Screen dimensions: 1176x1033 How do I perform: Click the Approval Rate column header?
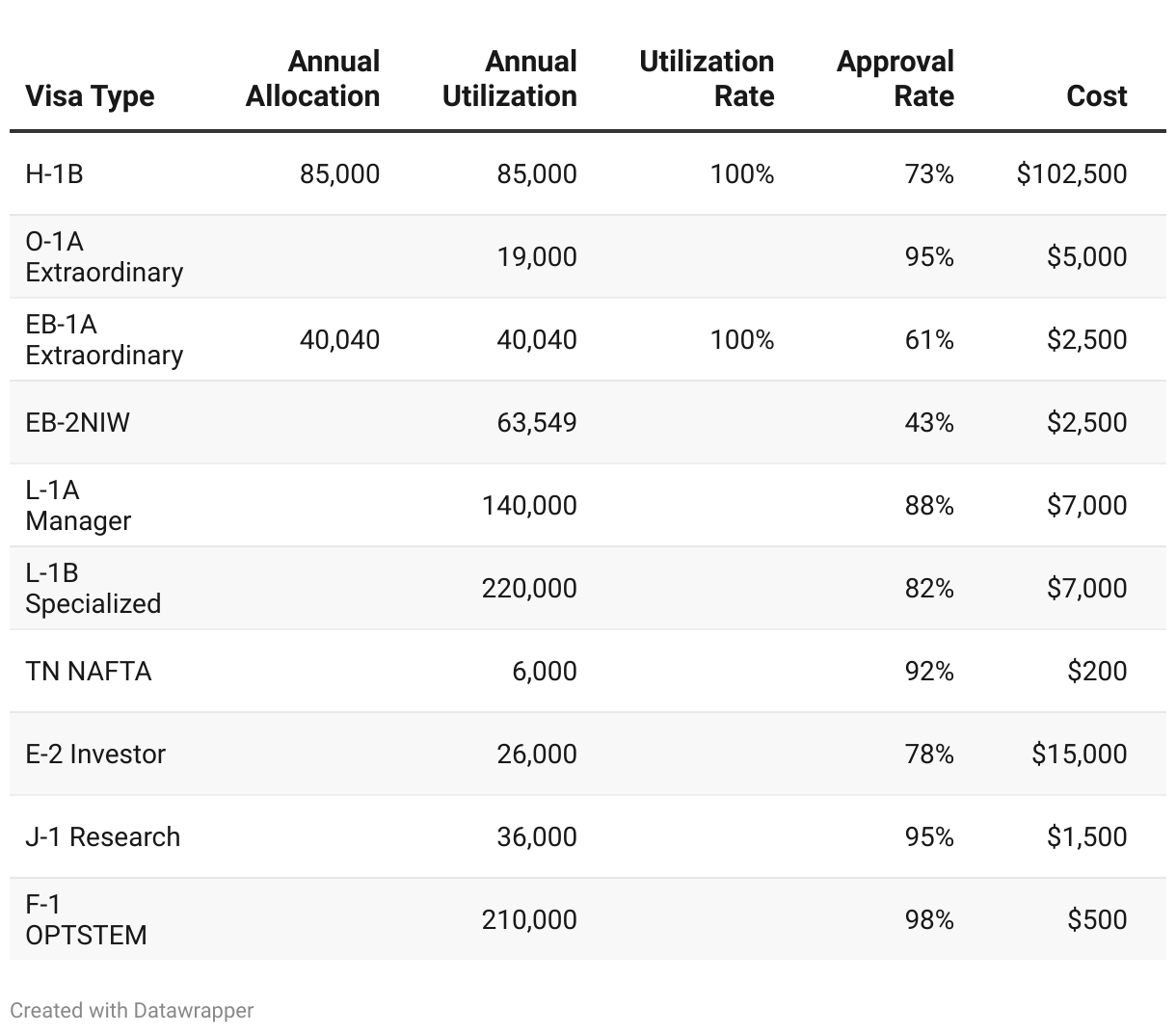pos(895,79)
